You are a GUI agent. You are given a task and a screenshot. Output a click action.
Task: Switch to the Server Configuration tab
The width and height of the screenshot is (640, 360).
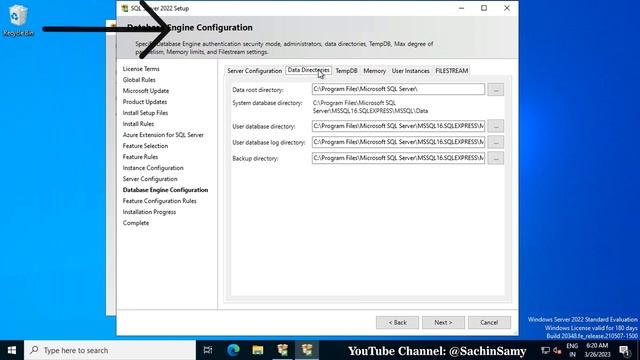254,71
